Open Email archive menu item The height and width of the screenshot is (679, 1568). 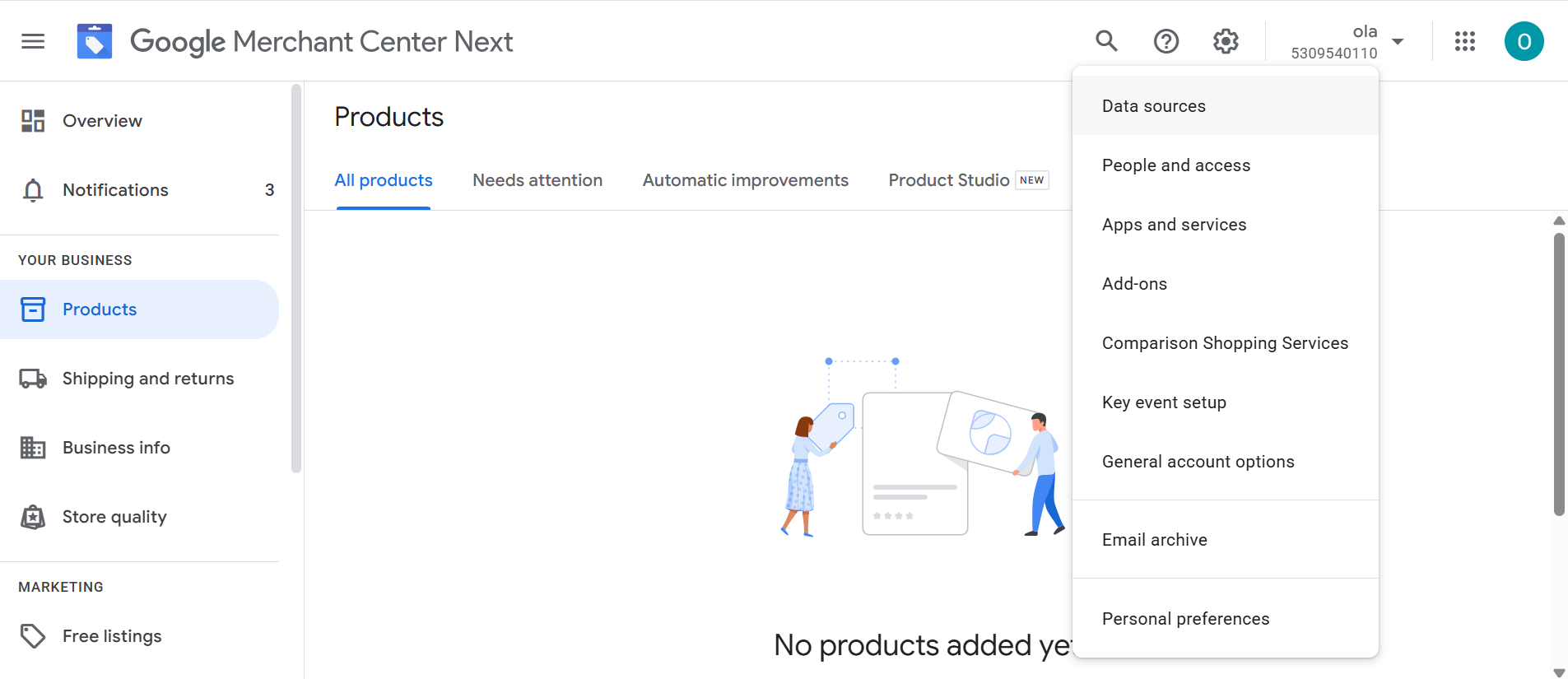point(1226,540)
